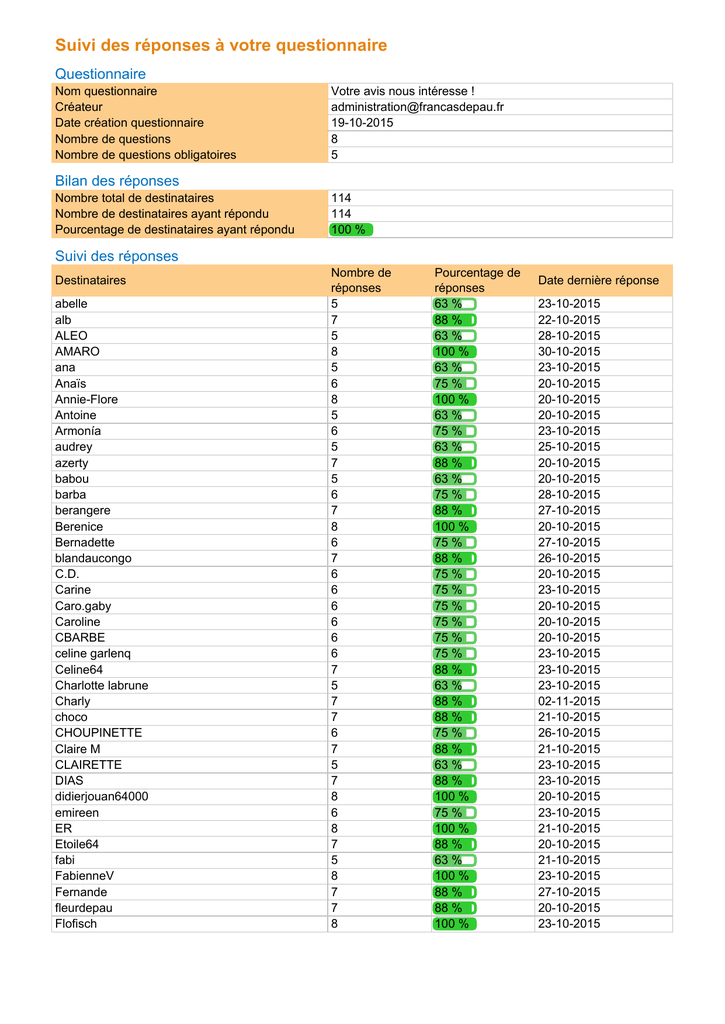The height and width of the screenshot is (1024, 725).
Task: Click the Annie-Flore 100 % progress bar
Action: click(455, 400)
